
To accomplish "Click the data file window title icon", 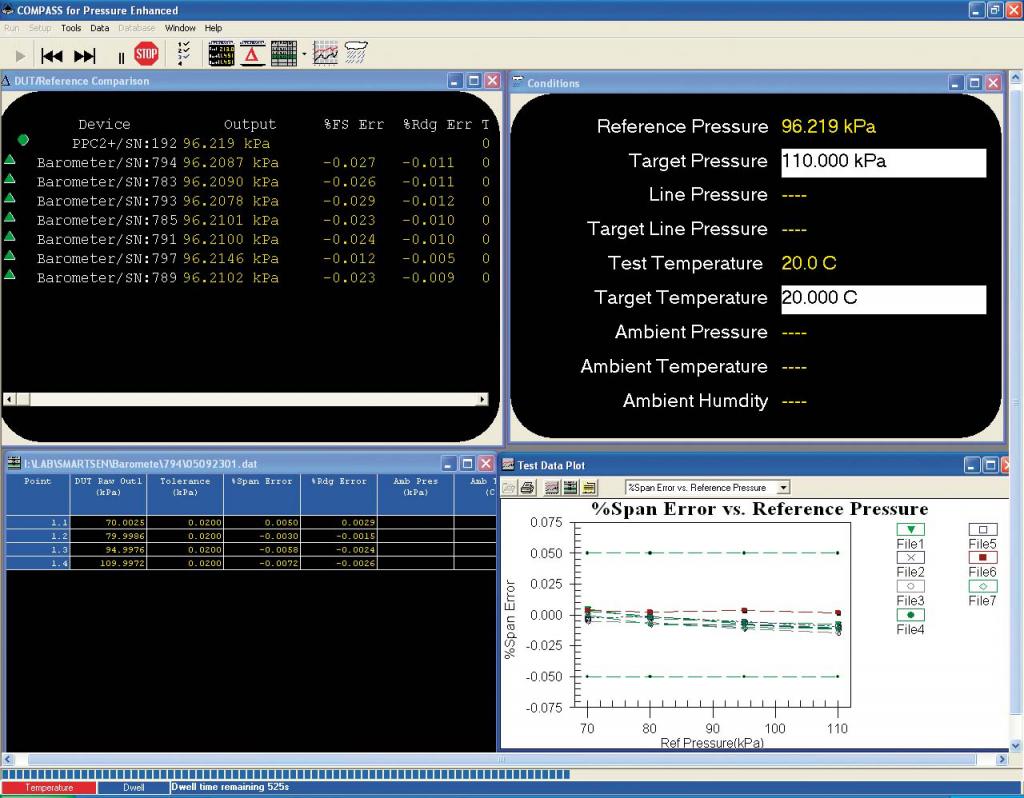I will 14,463.
